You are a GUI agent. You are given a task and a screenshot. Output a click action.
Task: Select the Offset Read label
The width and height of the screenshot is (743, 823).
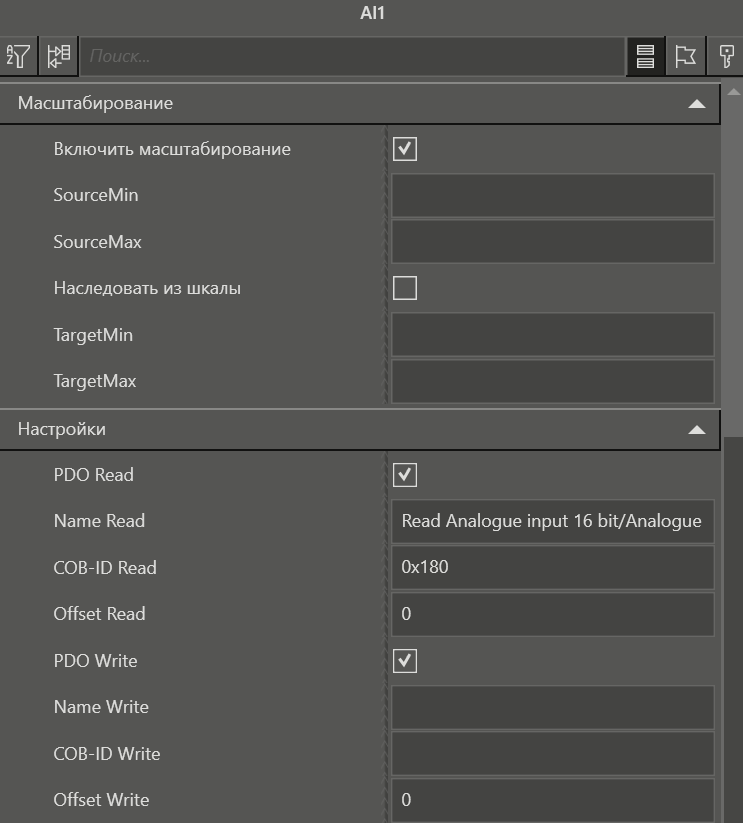click(99, 614)
